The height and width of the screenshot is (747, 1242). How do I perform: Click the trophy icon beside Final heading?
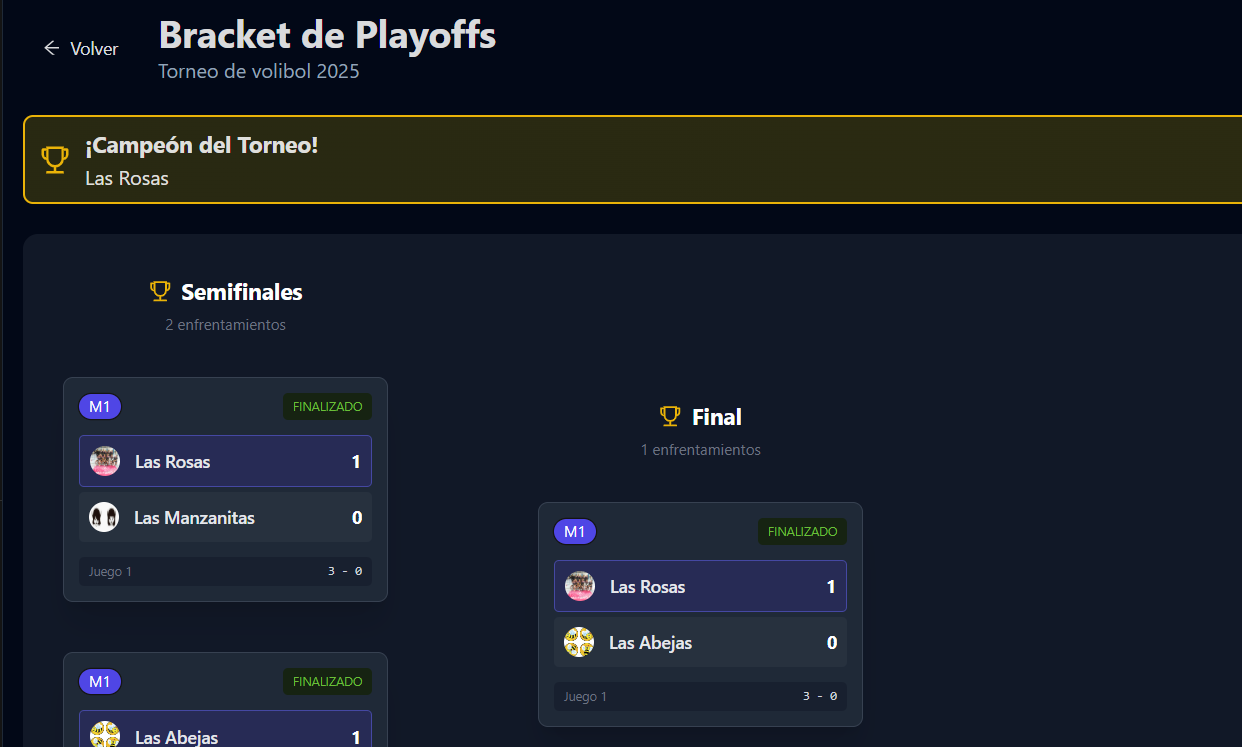669,416
